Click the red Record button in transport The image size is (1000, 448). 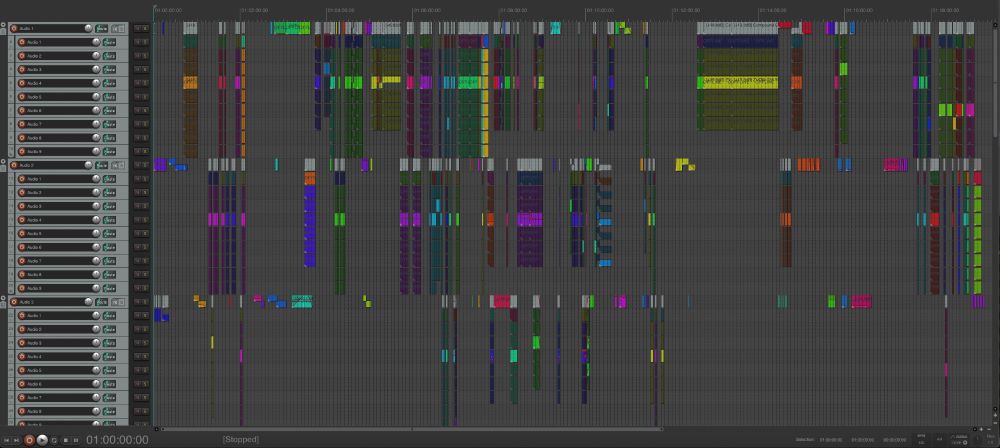click(29, 440)
